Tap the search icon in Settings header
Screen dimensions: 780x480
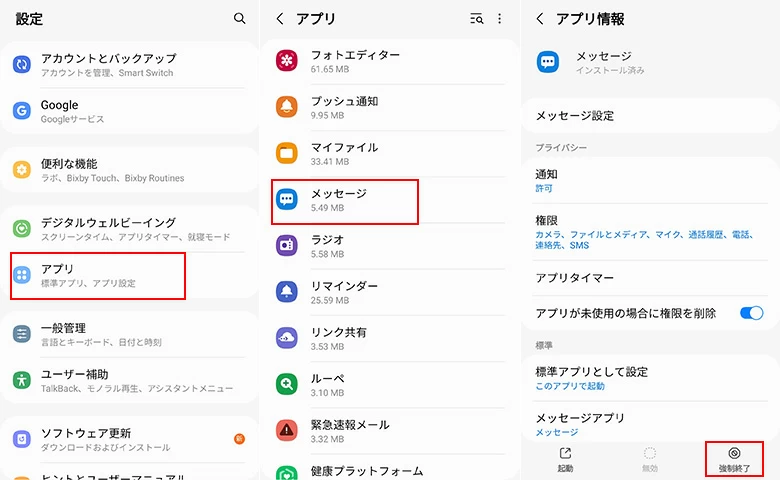tap(239, 18)
